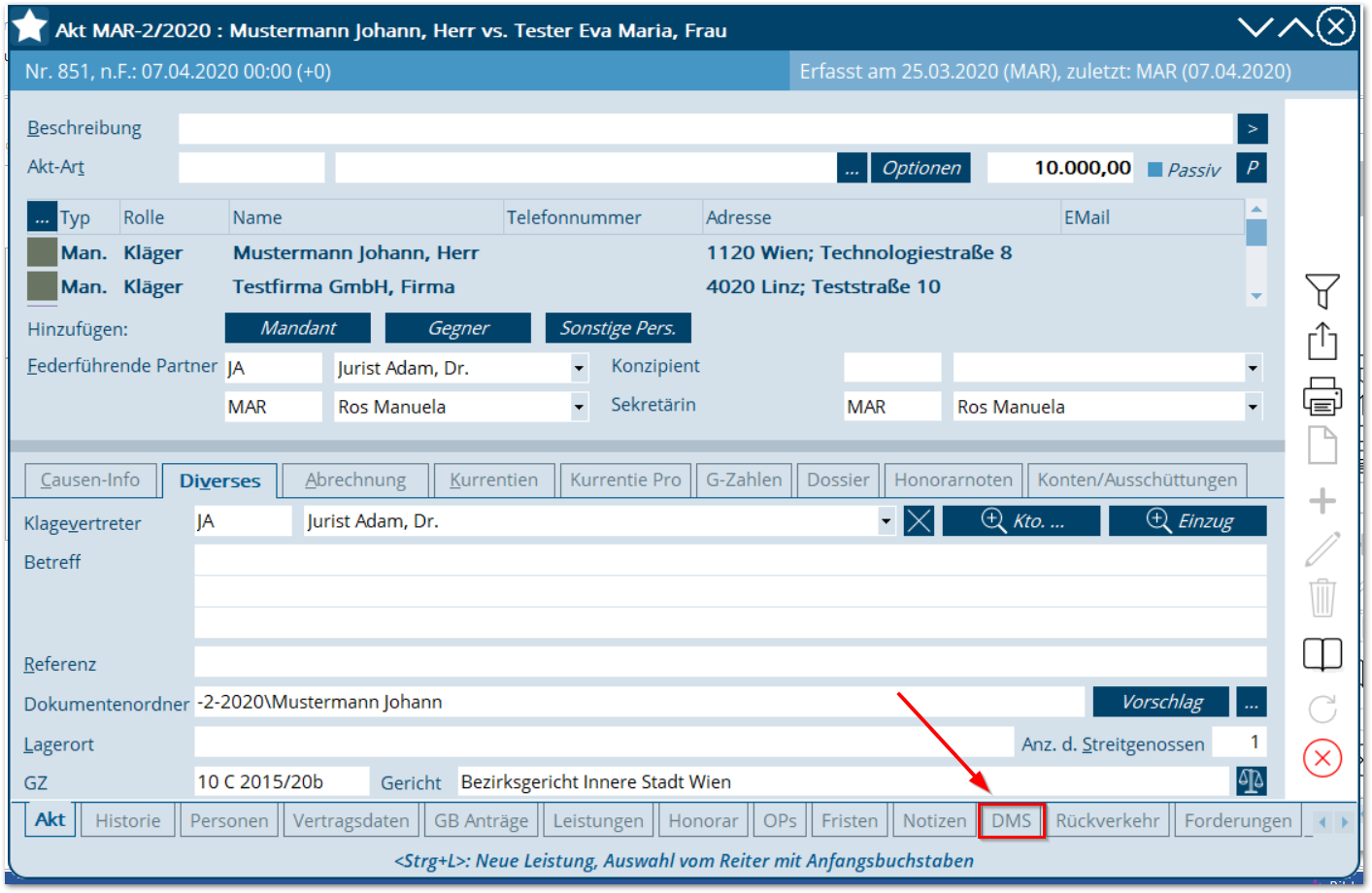Switch to the Abrechnung tab
1372x893 pixels.
(355, 480)
